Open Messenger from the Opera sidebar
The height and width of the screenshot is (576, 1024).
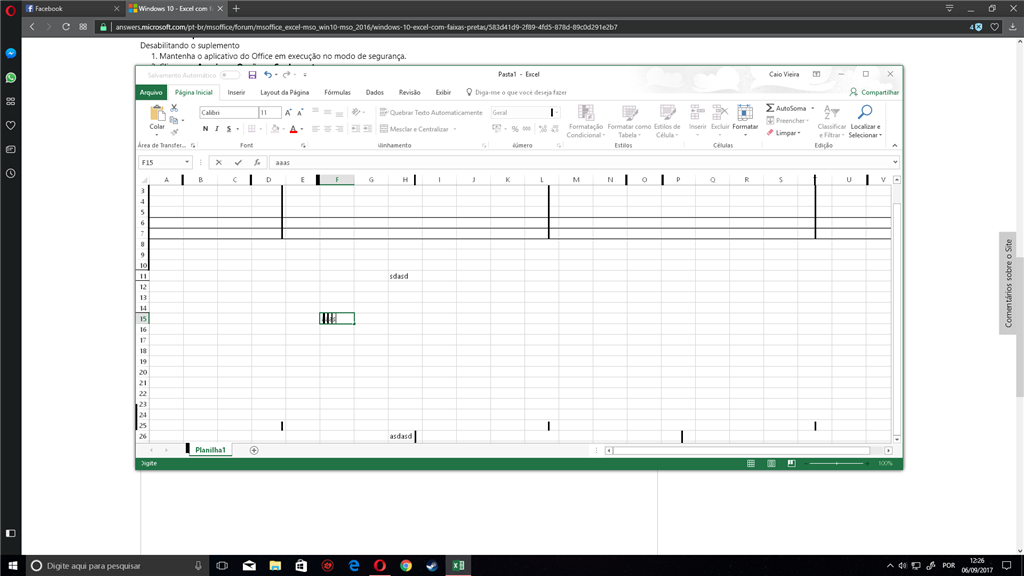(x=10, y=54)
